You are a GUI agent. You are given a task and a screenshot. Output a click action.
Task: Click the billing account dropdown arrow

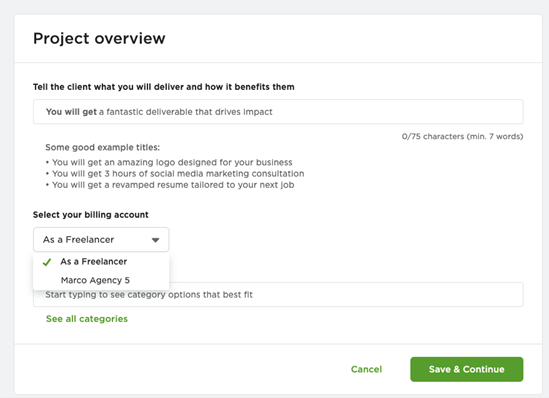155,240
